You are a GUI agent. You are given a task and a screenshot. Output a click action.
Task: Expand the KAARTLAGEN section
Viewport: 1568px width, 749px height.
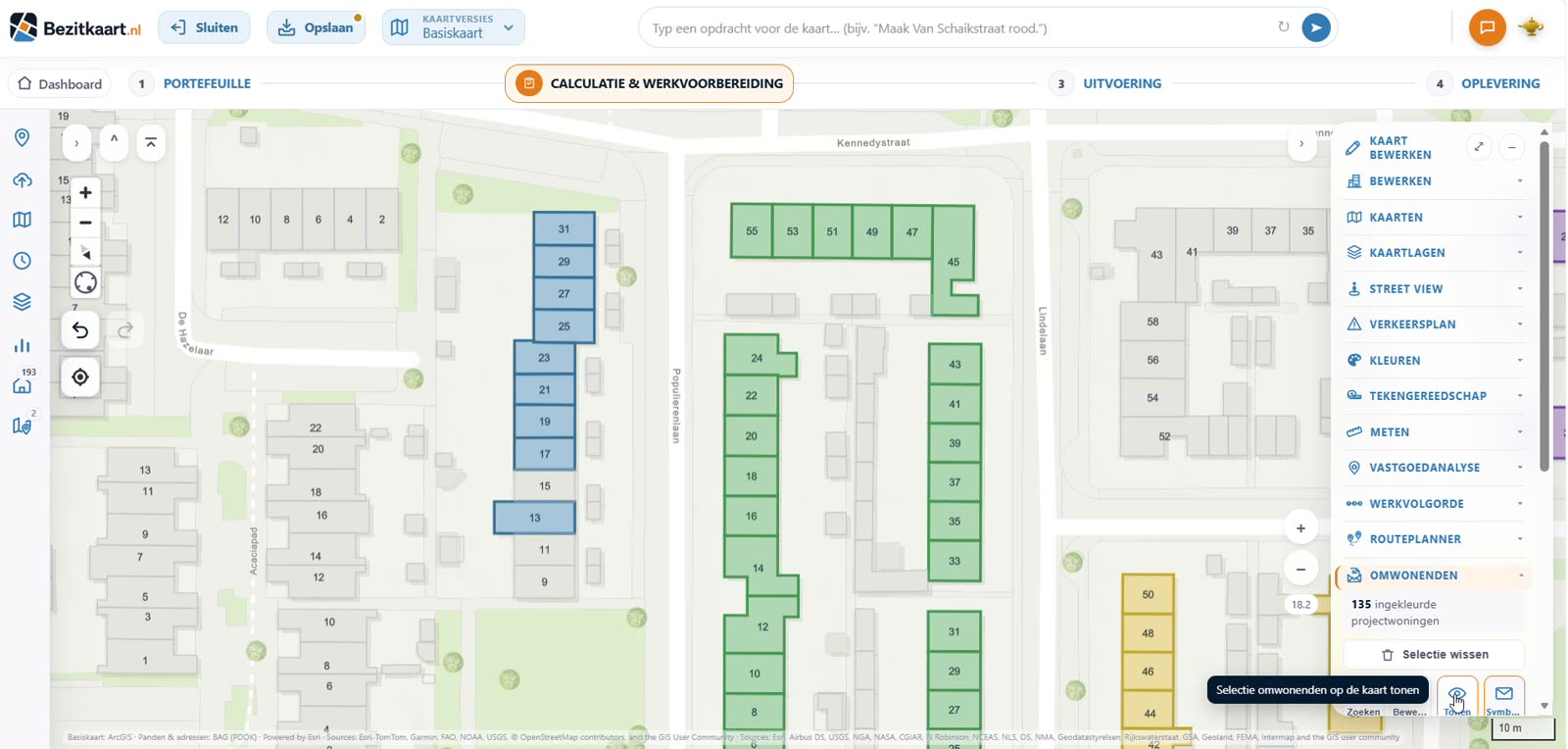(1435, 253)
